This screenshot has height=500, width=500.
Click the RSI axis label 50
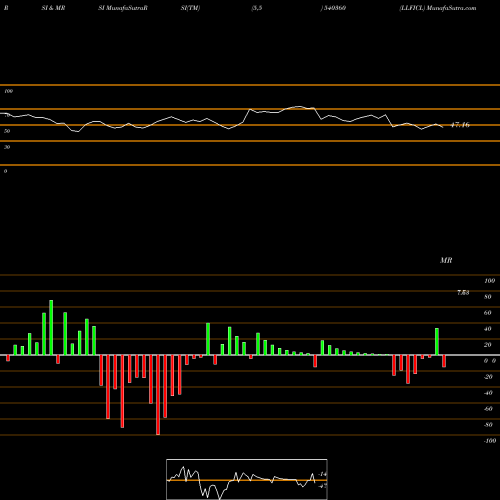click(7, 131)
